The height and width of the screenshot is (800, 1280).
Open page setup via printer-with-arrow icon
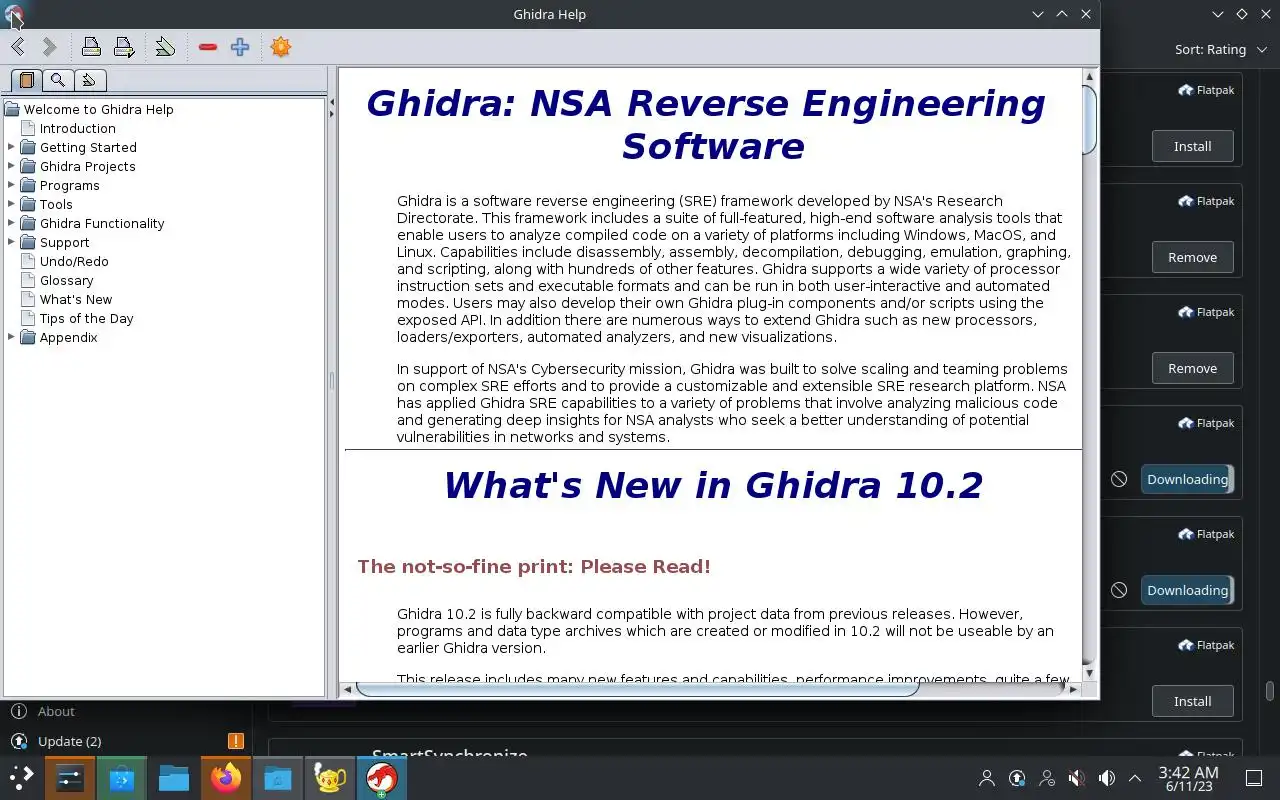[x=124, y=47]
